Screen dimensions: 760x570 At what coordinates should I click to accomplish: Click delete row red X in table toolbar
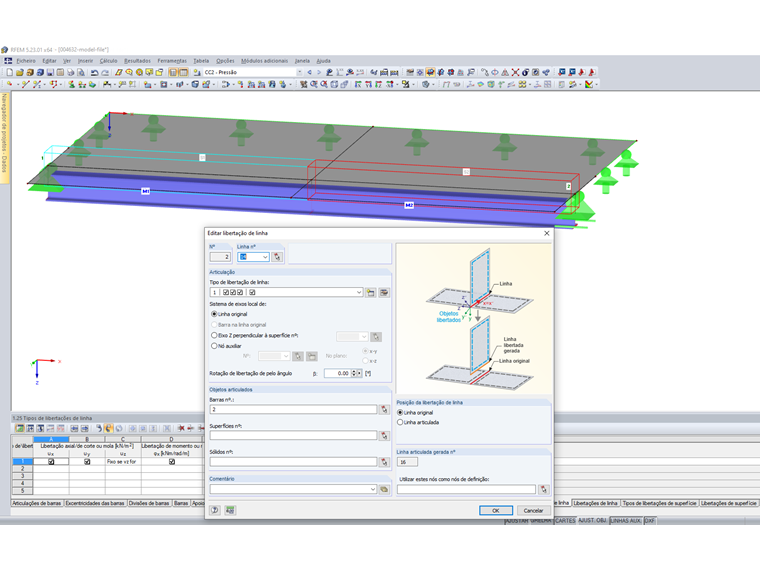181,428
